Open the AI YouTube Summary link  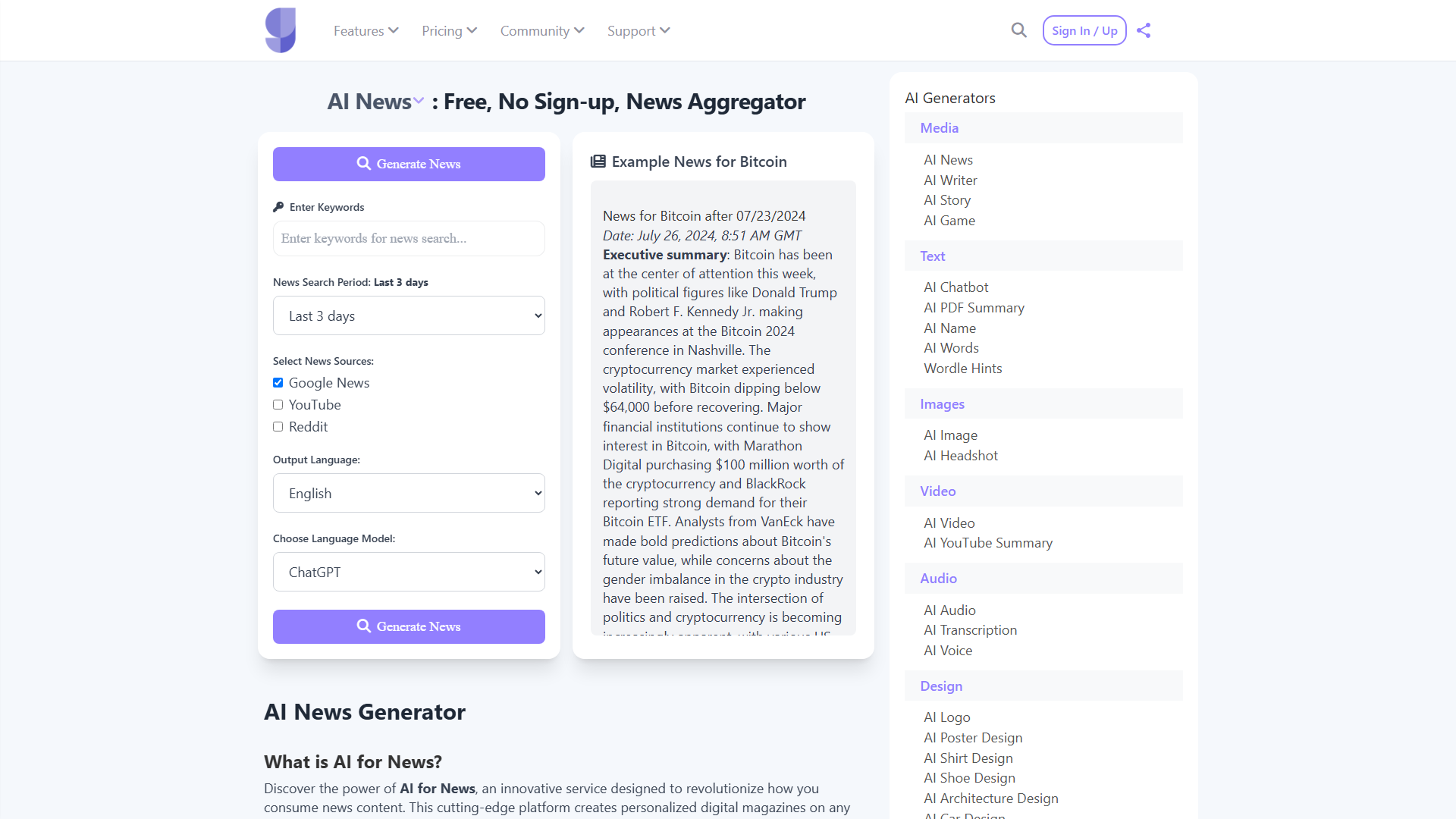(x=987, y=543)
